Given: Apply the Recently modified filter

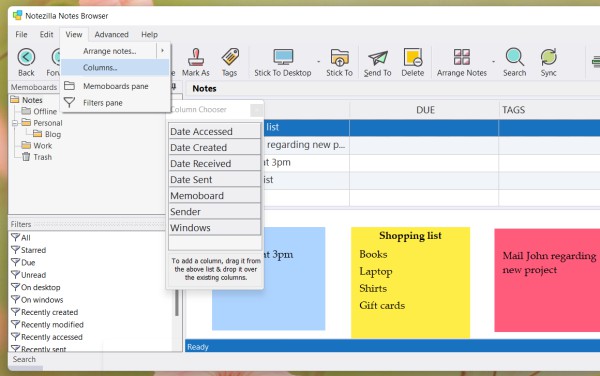Looking at the screenshot, I should (x=47, y=324).
